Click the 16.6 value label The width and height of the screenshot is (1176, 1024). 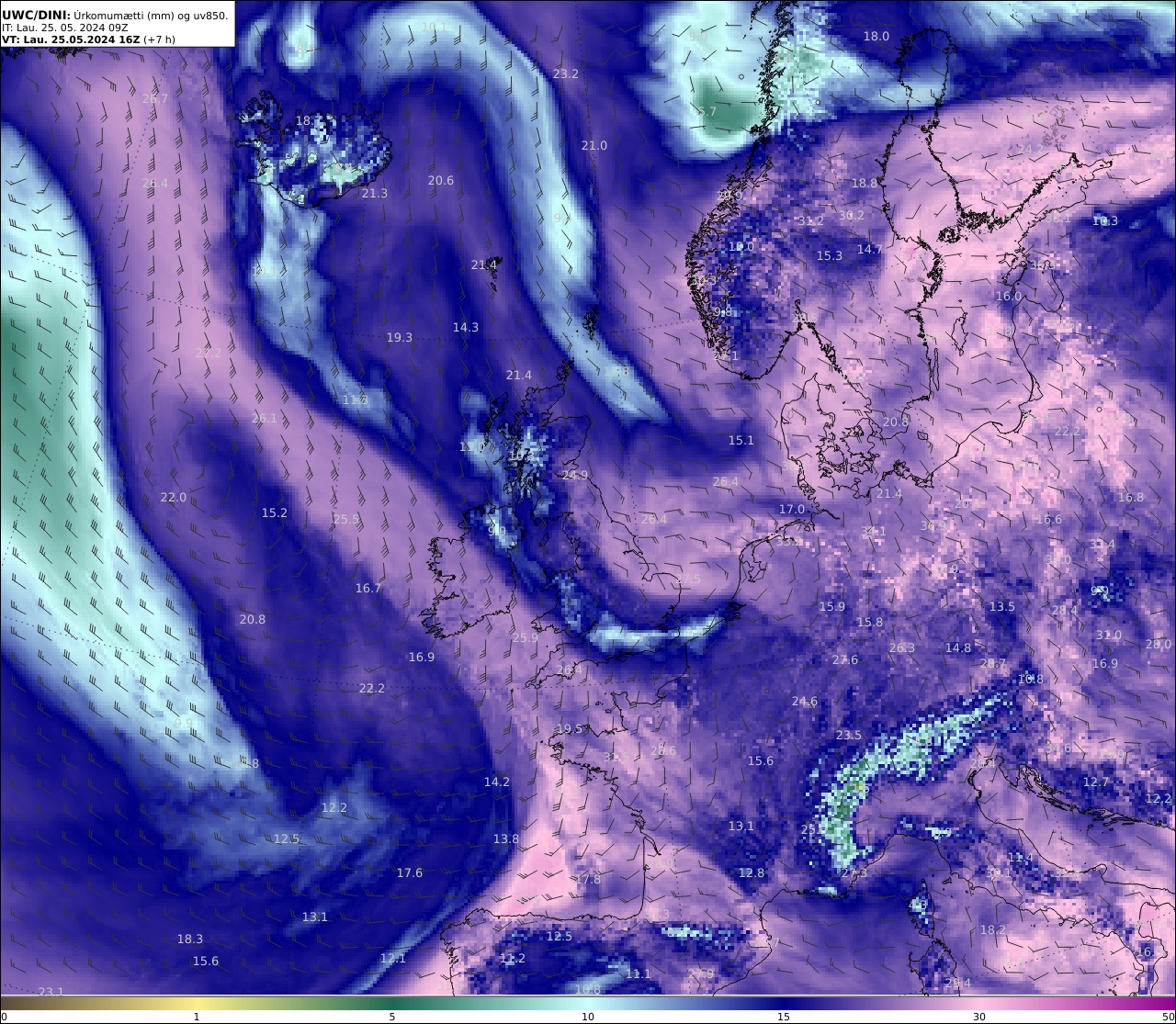coord(1049,519)
